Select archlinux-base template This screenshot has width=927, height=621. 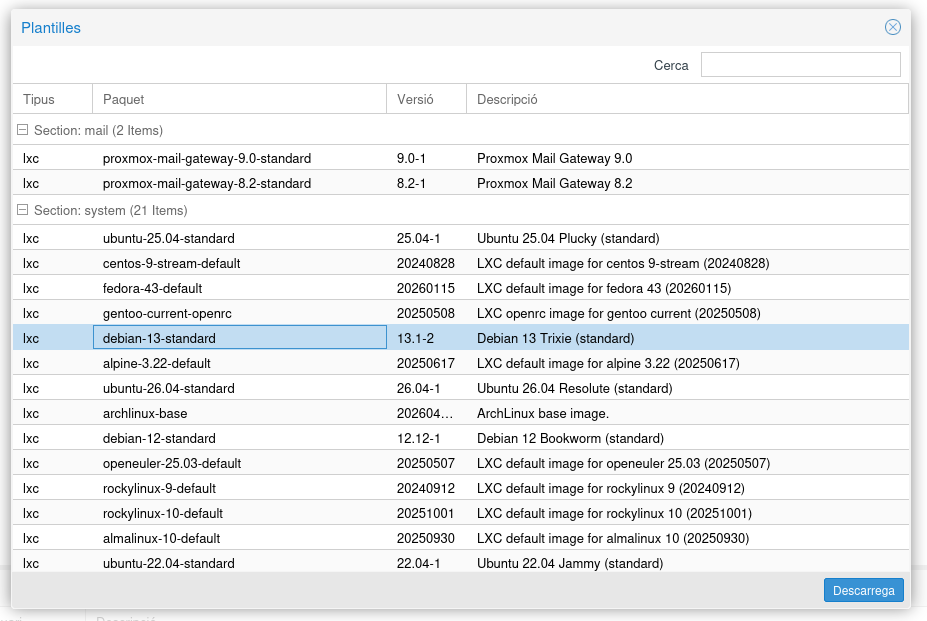pos(145,413)
